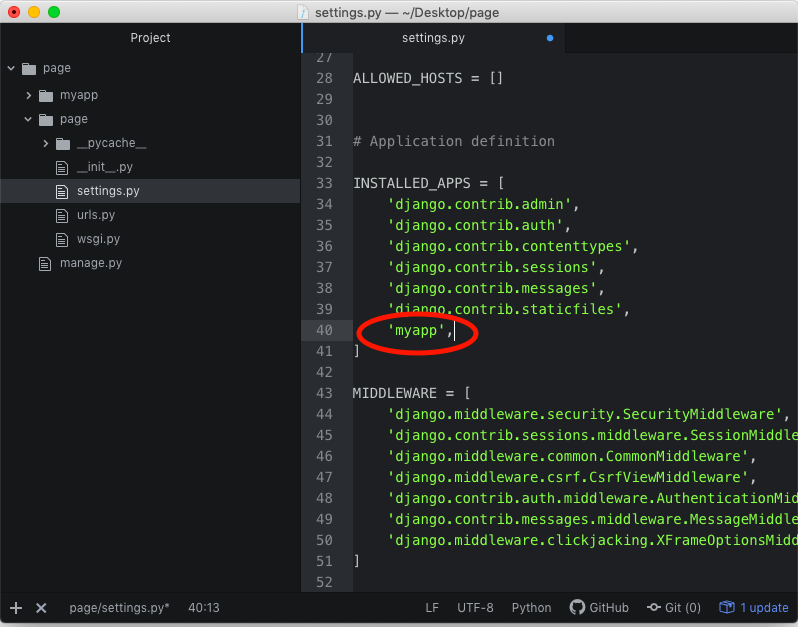This screenshot has width=798, height=627.
Task: Change encoding via UTF-8 indicator
Action: click(475, 608)
